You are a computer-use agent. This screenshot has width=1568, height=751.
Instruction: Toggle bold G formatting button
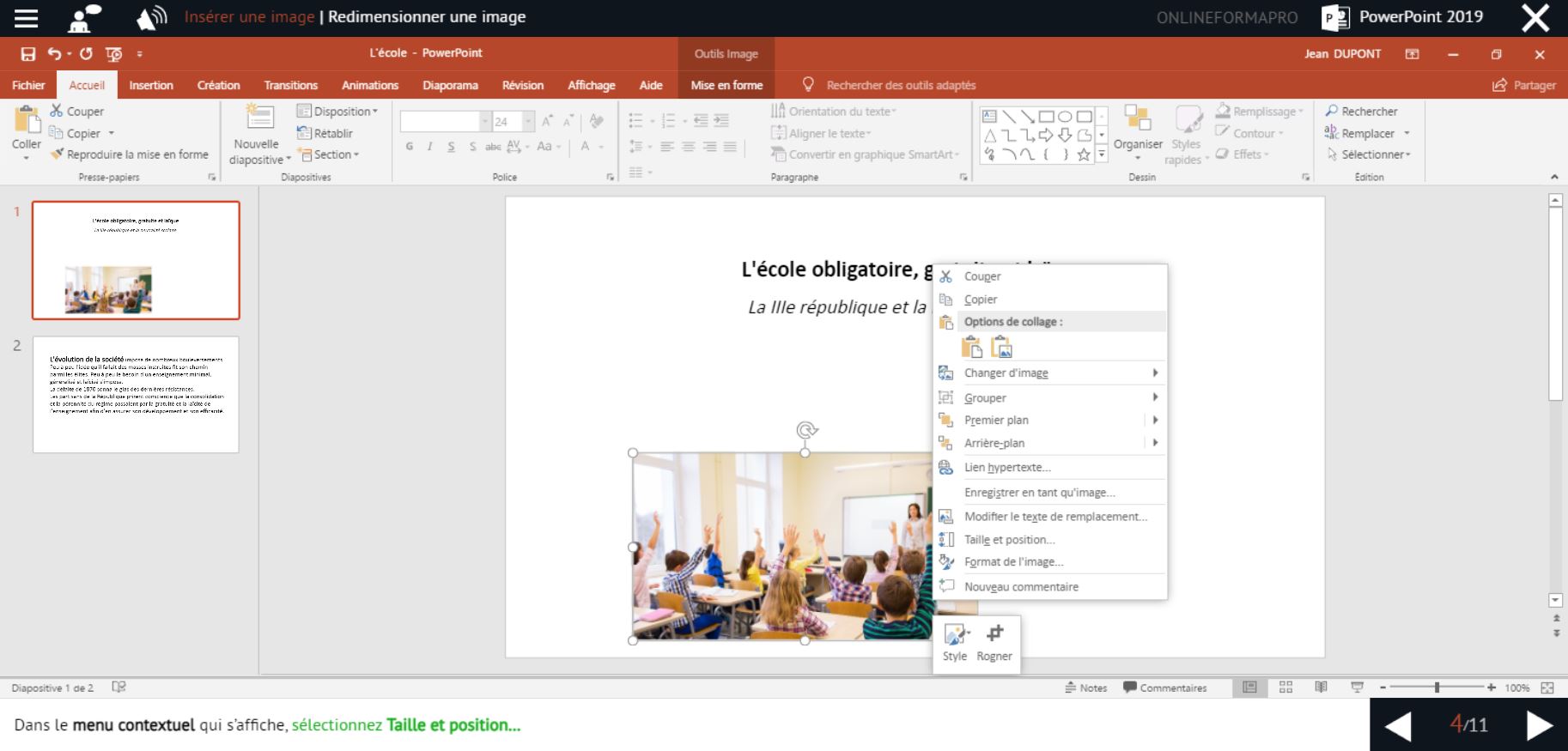[x=410, y=147]
